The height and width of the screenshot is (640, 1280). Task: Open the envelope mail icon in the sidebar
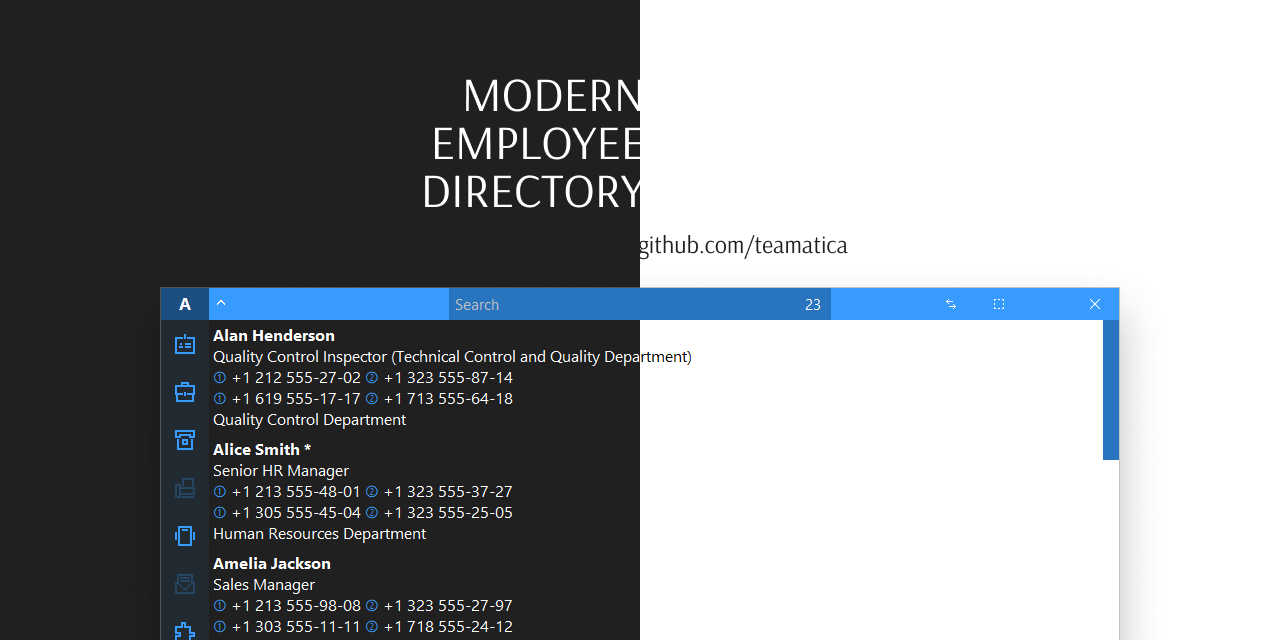tap(185, 583)
